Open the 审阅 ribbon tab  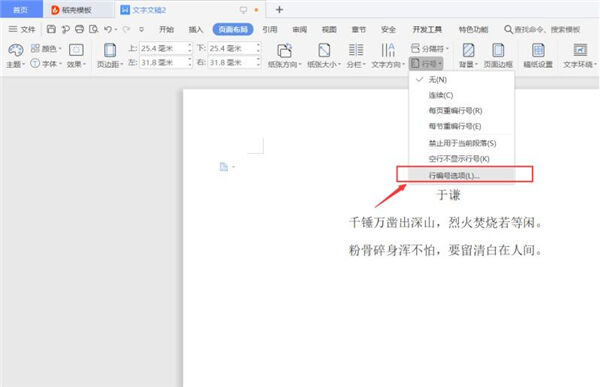point(300,29)
